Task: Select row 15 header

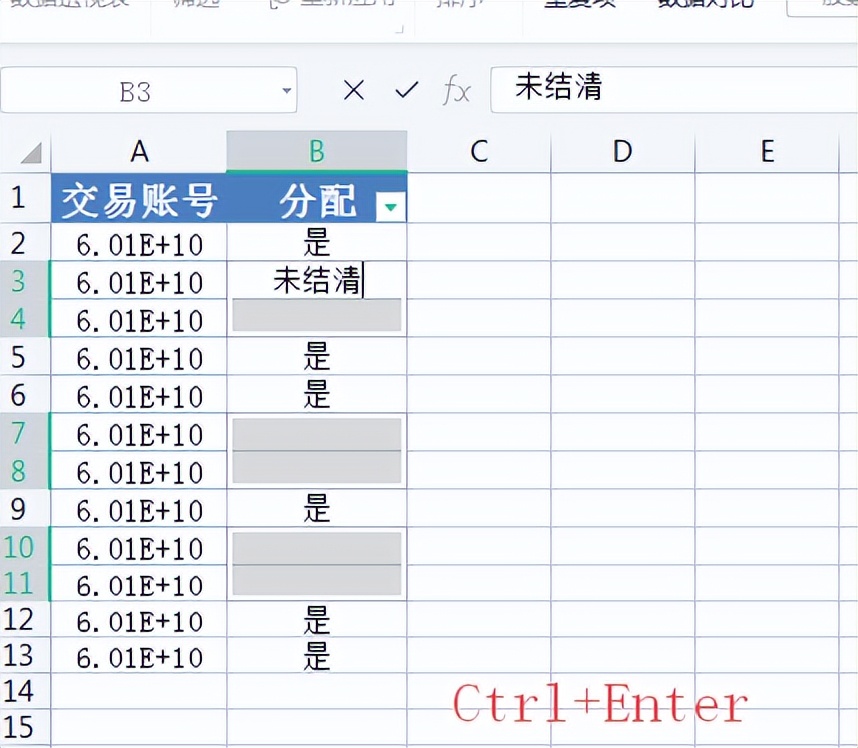Action: [x=25, y=727]
